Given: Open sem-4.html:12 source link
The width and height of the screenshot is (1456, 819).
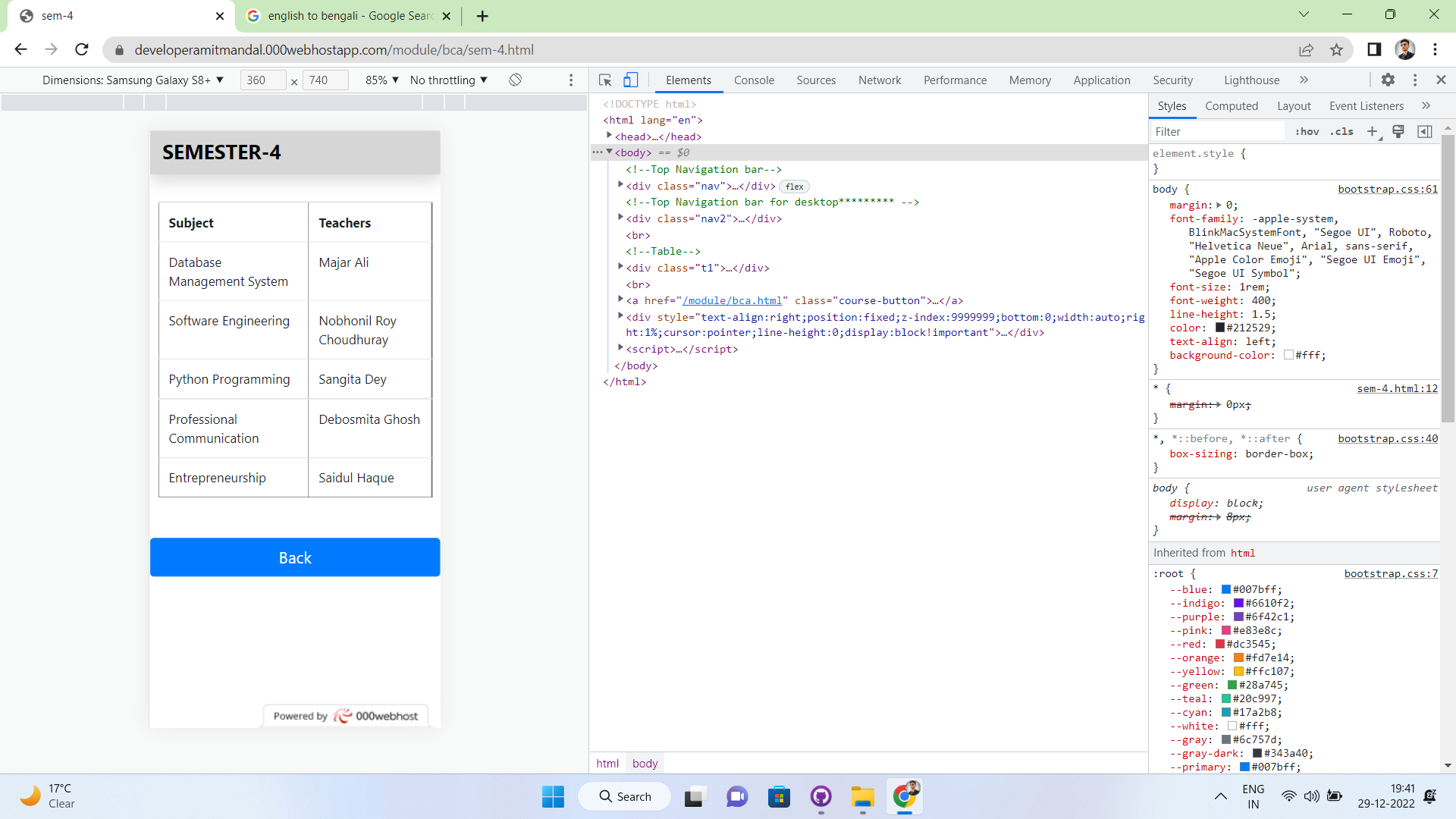Looking at the screenshot, I should [x=1397, y=388].
